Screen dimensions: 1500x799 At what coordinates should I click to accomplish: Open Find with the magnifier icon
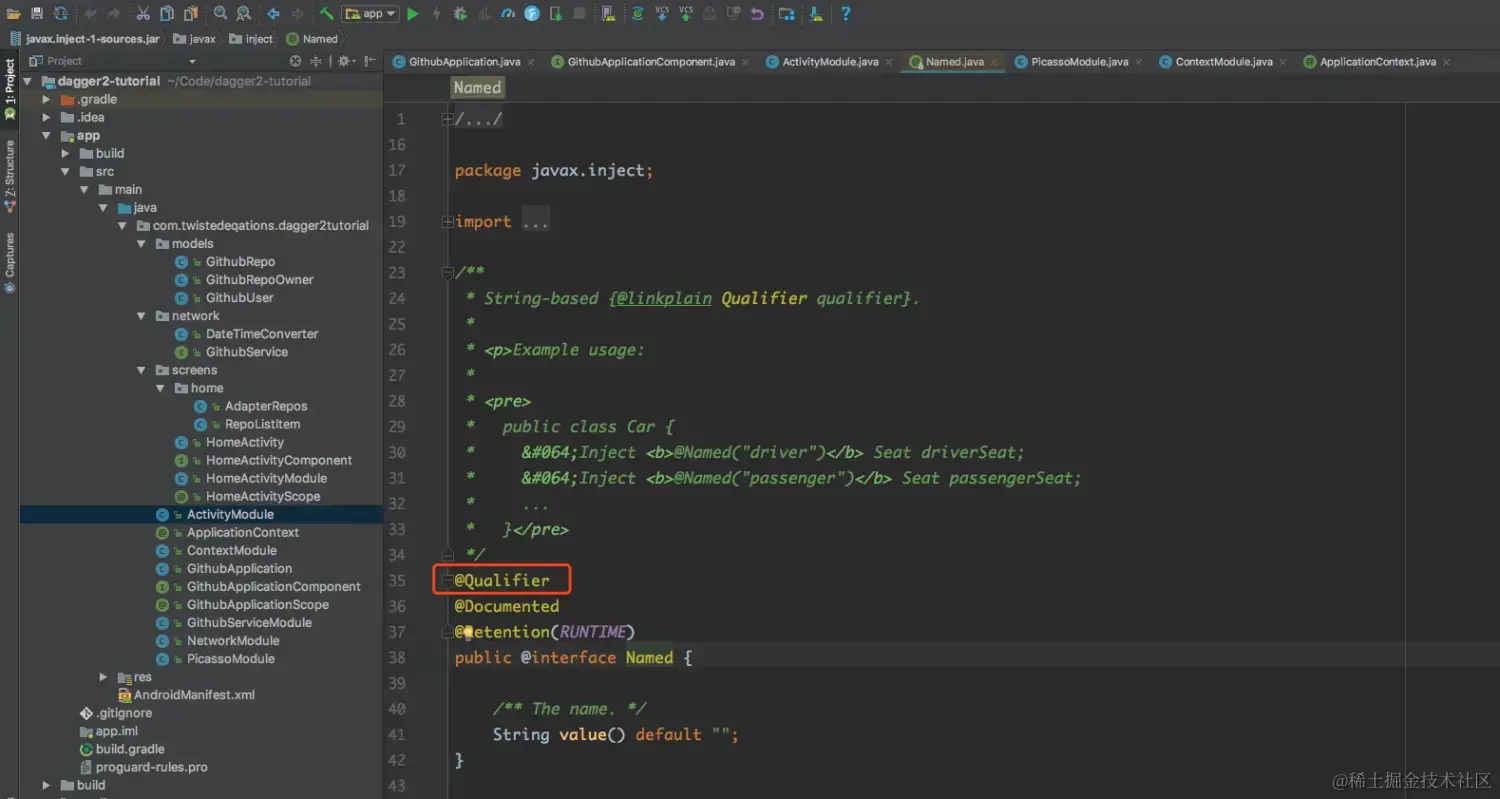point(221,14)
